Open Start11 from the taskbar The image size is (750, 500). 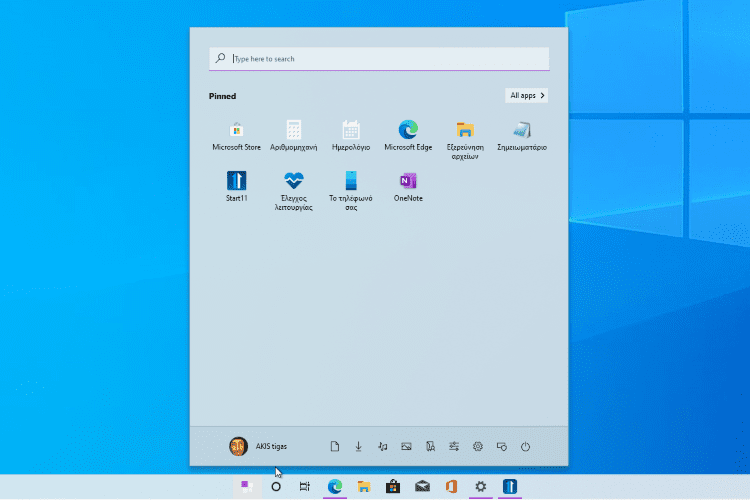(510, 487)
